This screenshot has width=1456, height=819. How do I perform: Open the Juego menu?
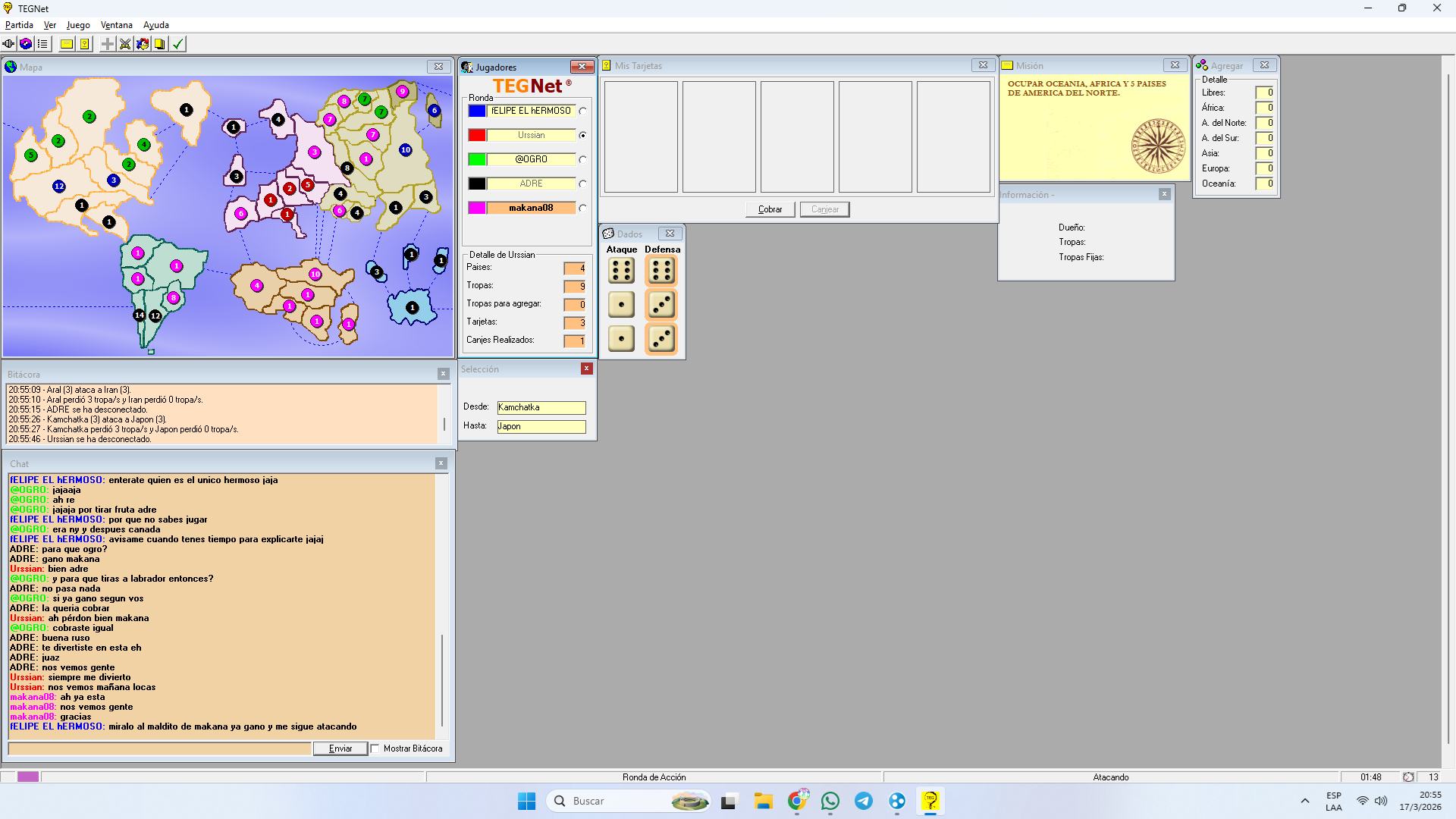point(78,25)
